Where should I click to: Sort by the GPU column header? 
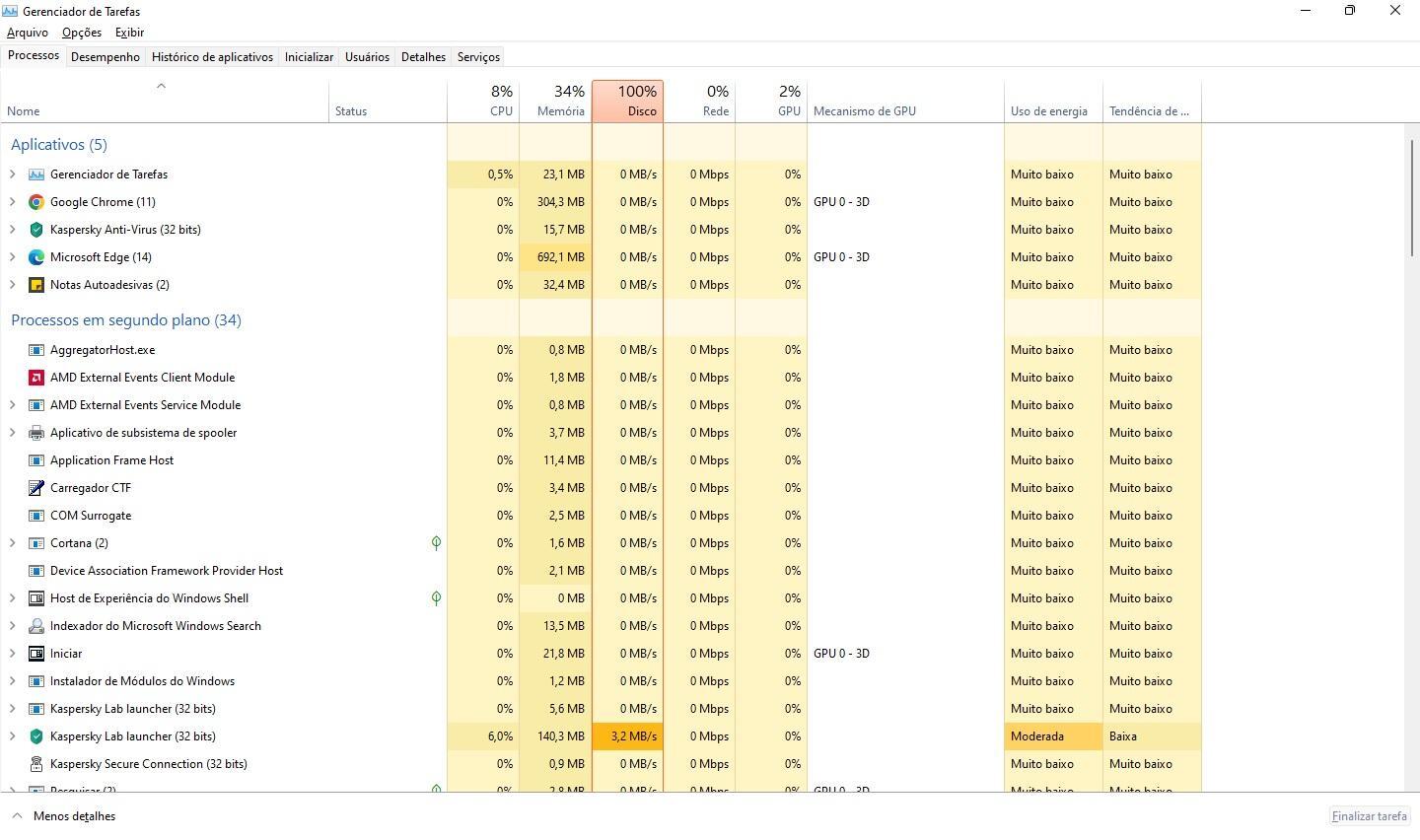tap(771, 102)
